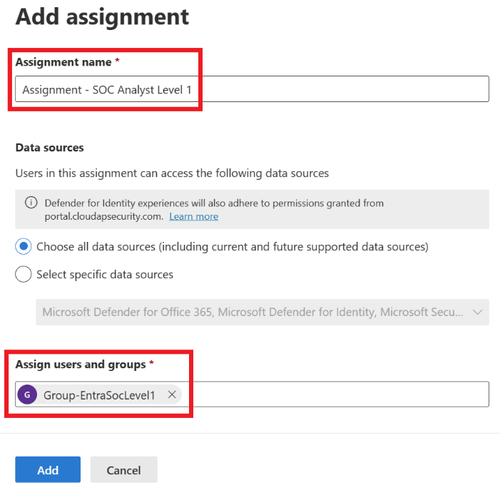
Task: Click empty space in the Assign users and groups field
Action: click(x=333, y=394)
